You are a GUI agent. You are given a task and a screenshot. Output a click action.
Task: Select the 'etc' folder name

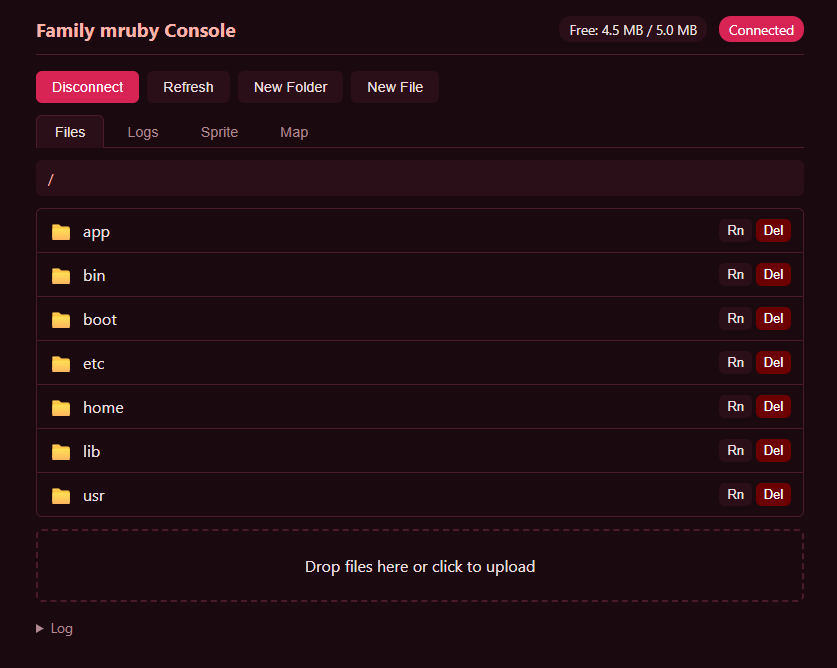tap(93, 364)
